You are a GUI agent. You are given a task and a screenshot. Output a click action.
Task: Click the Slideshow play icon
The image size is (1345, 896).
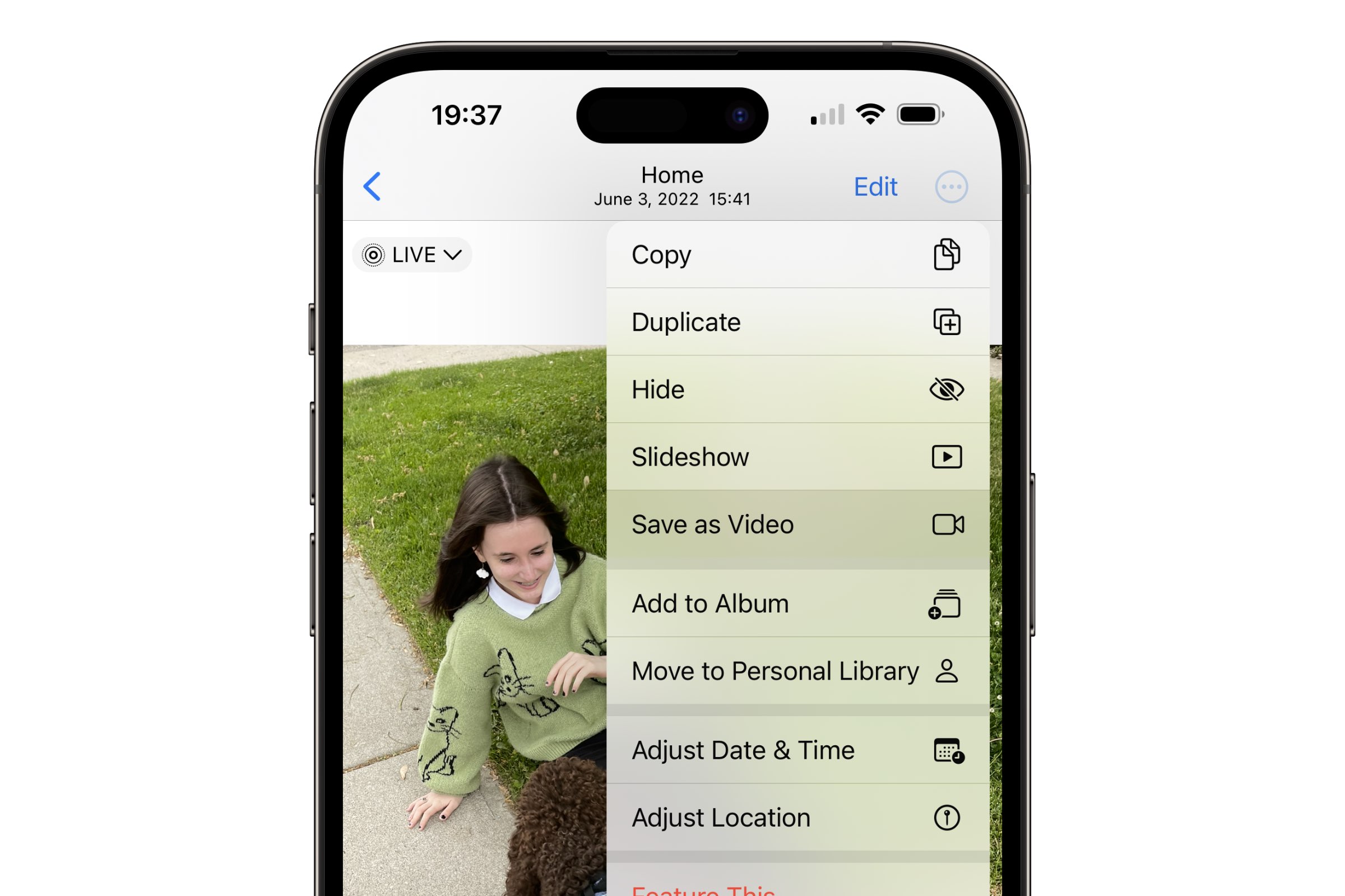point(947,456)
